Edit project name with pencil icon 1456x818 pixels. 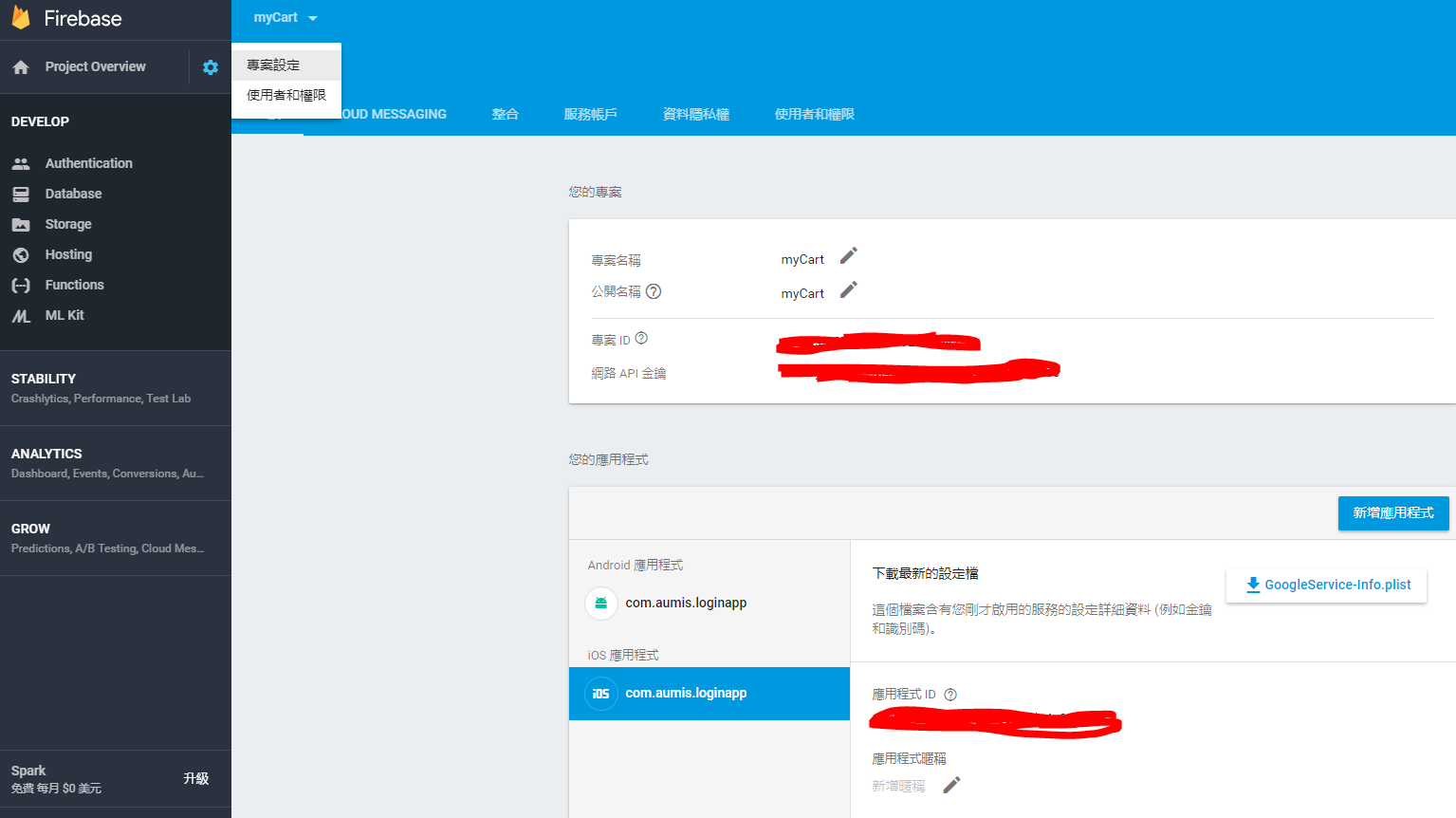849,255
